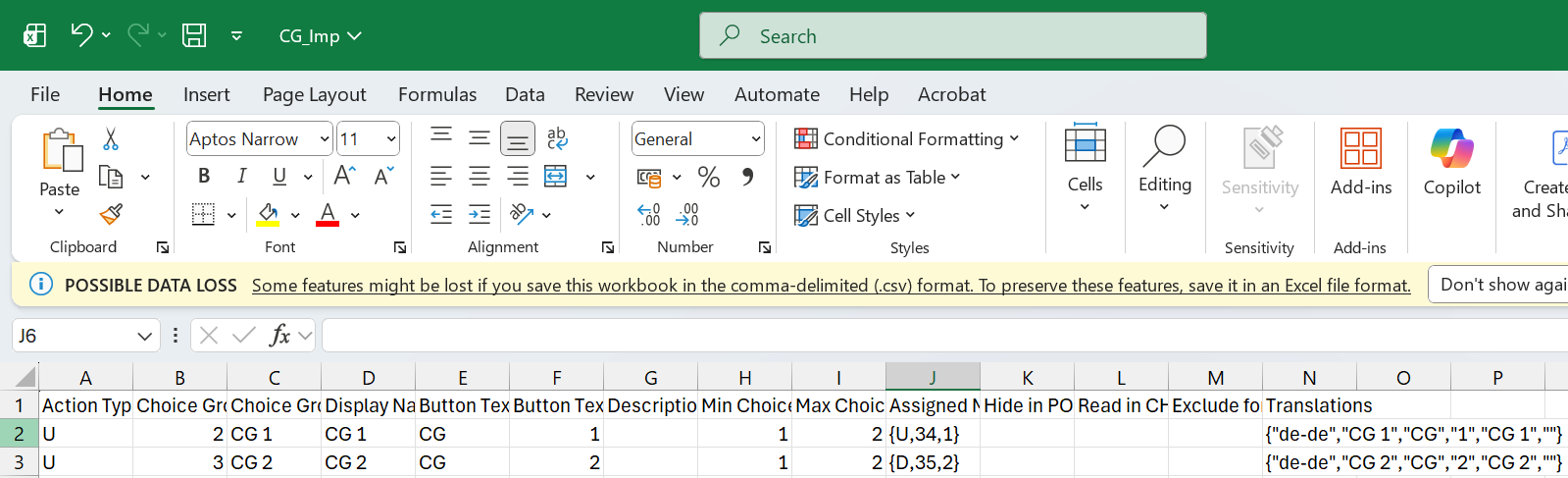The width and height of the screenshot is (1568, 478).
Task: Click the Undo arrow icon
Action: click(80, 35)
